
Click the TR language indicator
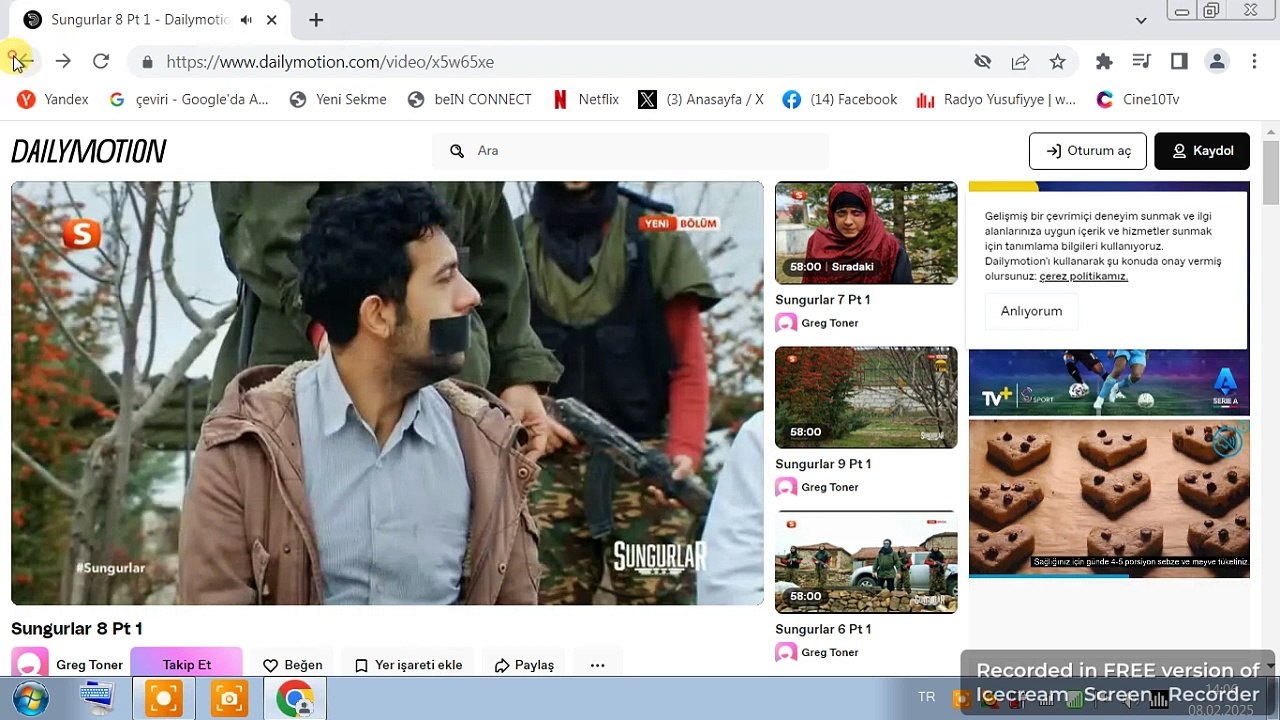927,697
